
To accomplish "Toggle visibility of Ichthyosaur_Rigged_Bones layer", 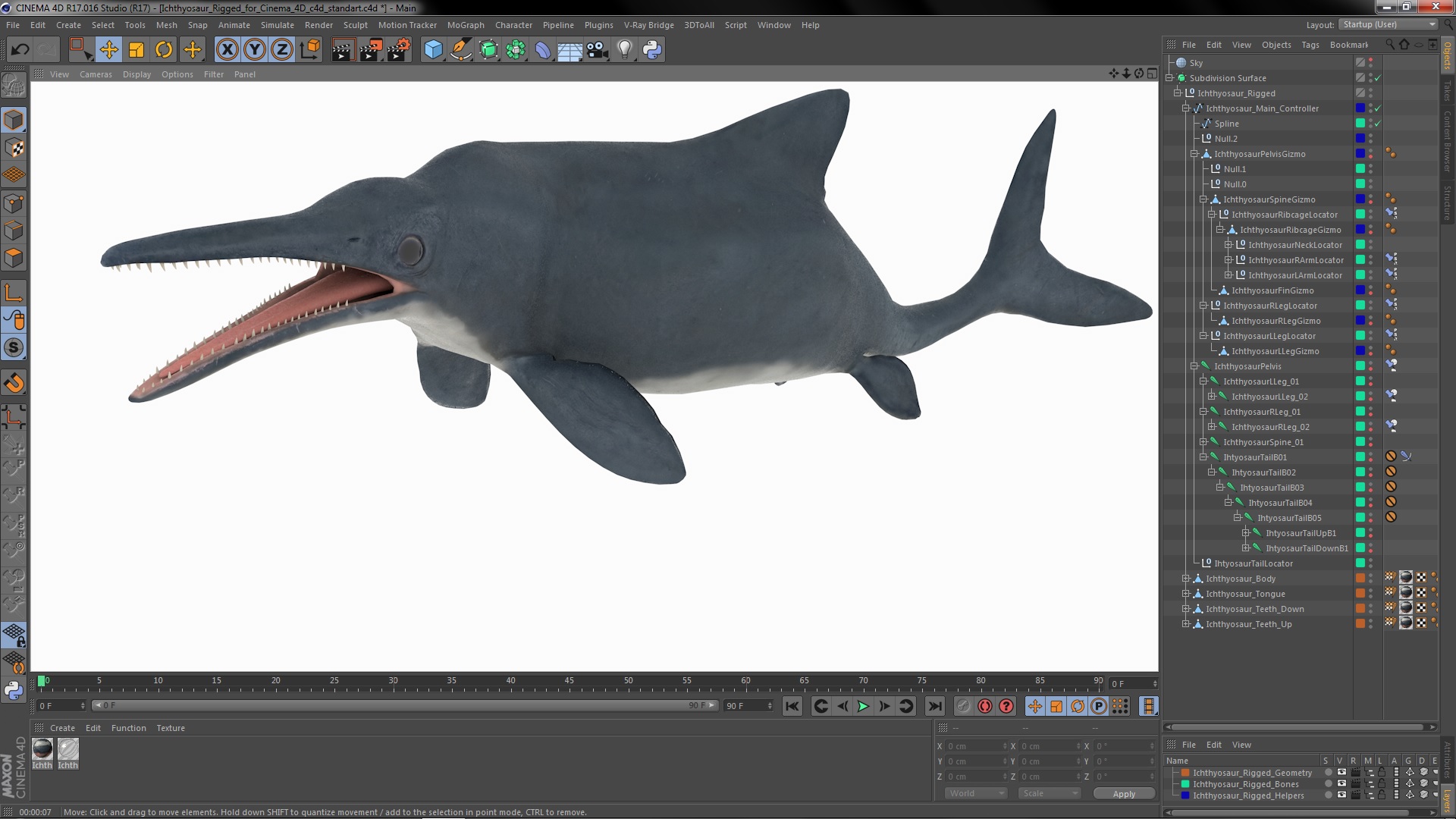I will coord(1341,784).
